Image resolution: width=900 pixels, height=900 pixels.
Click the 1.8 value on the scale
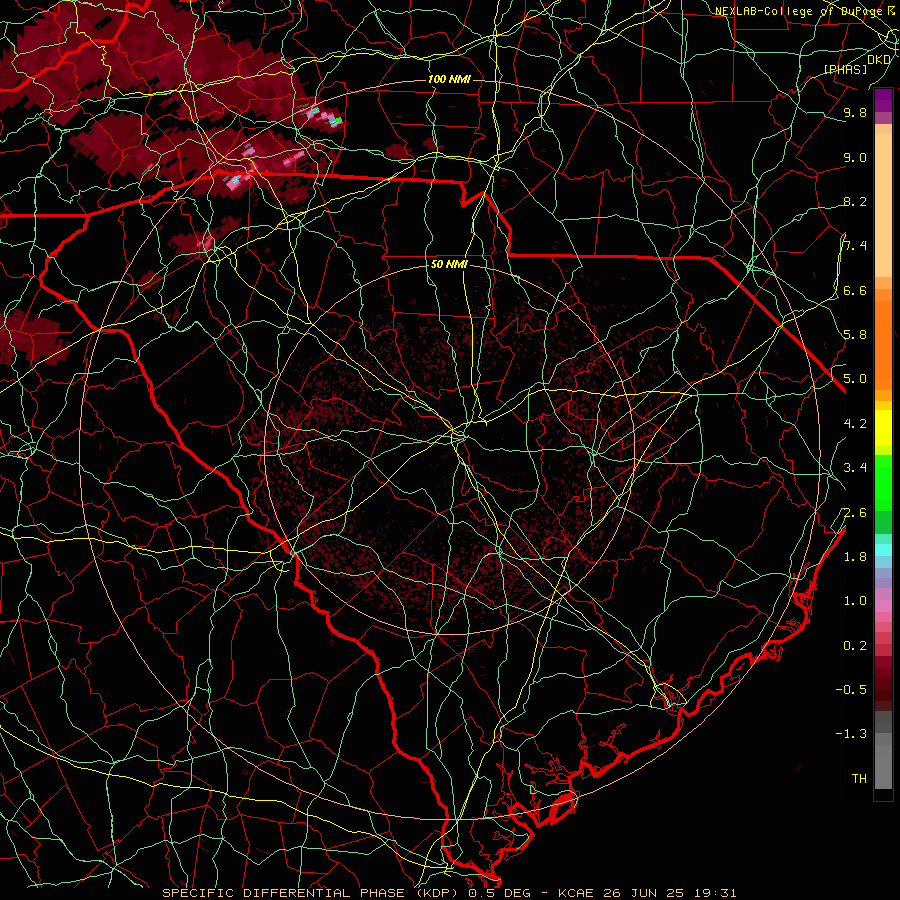click(855, 557)
